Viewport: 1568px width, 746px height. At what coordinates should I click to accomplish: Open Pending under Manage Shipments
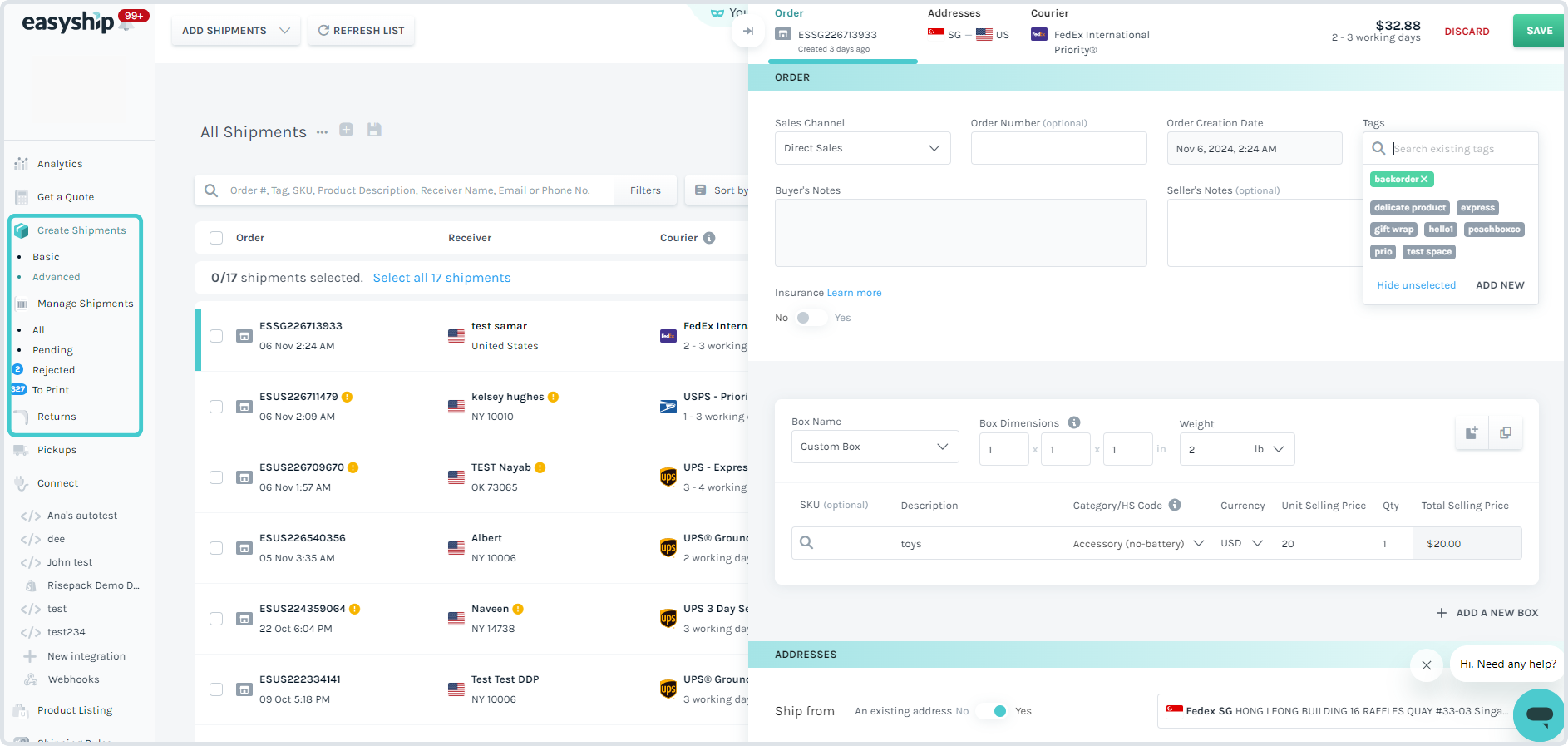tap(52, 350)
